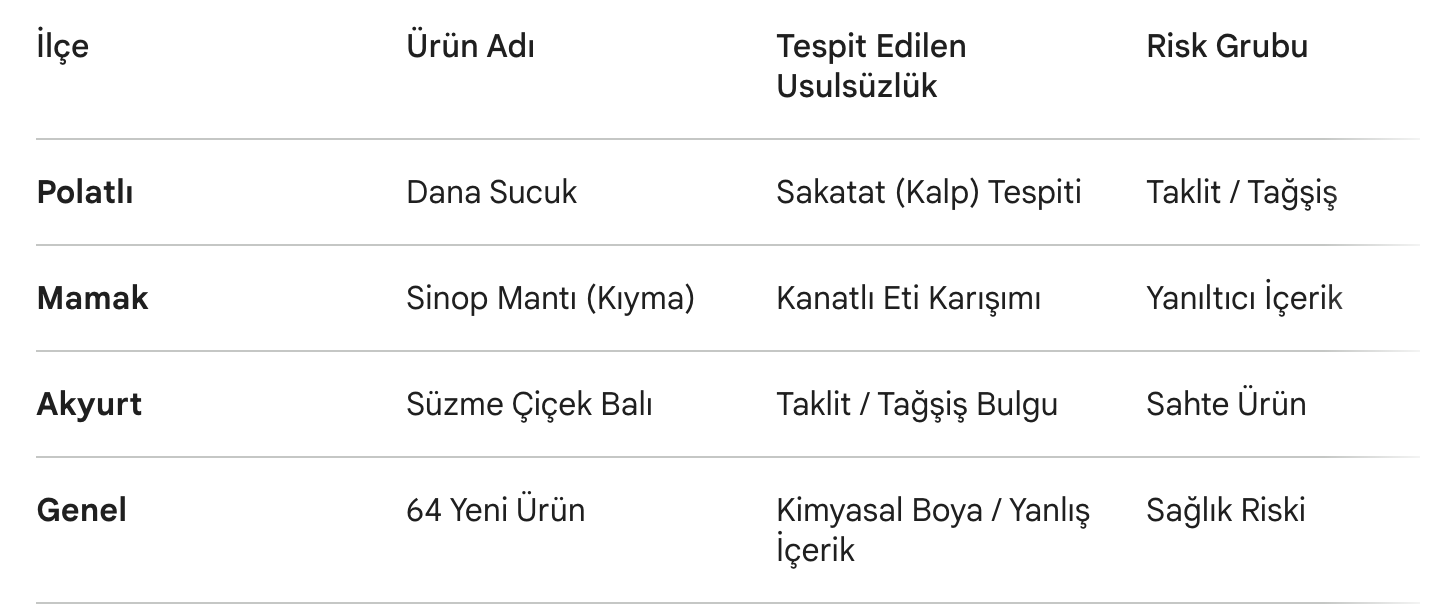Click Sakatat (Kalp) Tespiti text

[928, 192]
